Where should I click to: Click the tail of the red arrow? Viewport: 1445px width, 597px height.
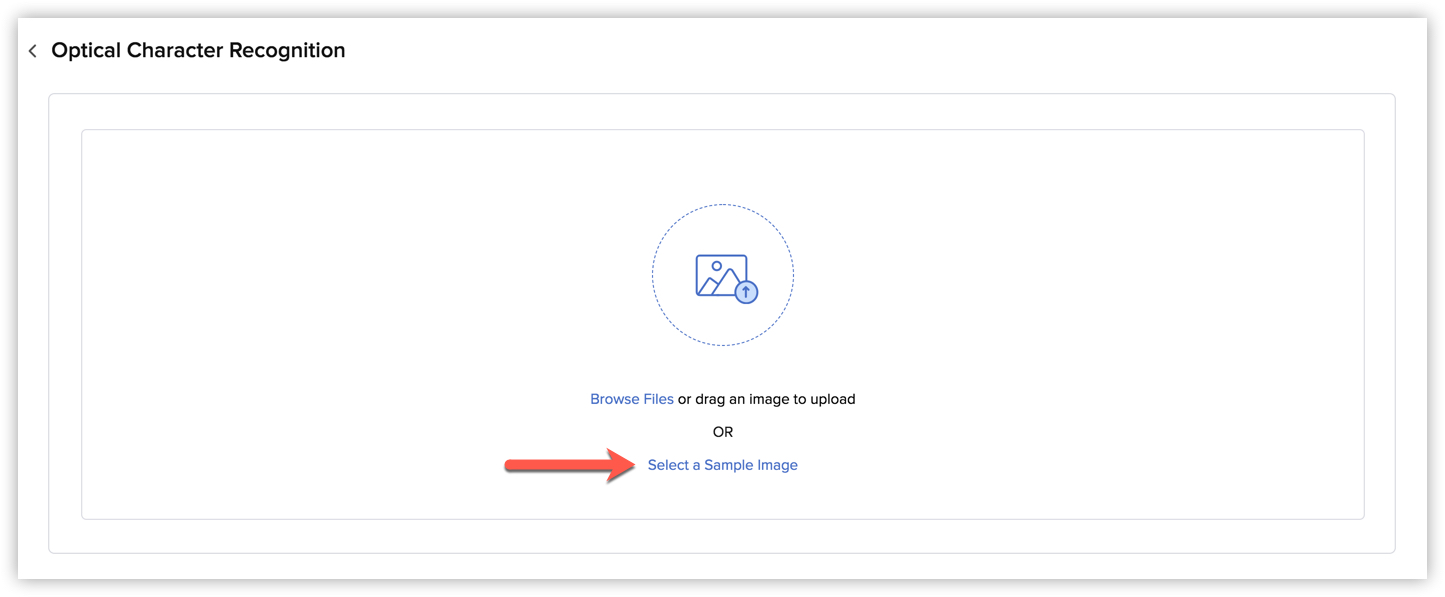tap(520, 465)
